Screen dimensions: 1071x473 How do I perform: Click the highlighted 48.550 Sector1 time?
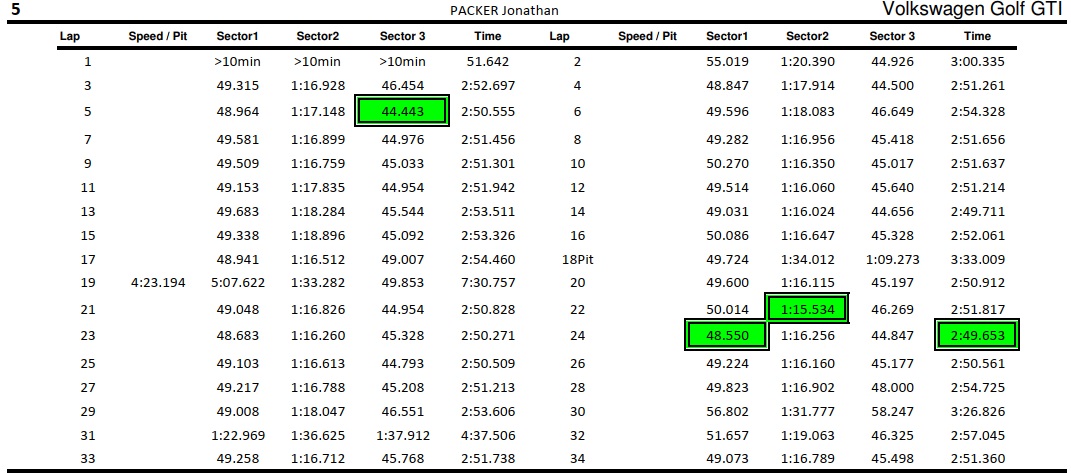click(727, 335)
